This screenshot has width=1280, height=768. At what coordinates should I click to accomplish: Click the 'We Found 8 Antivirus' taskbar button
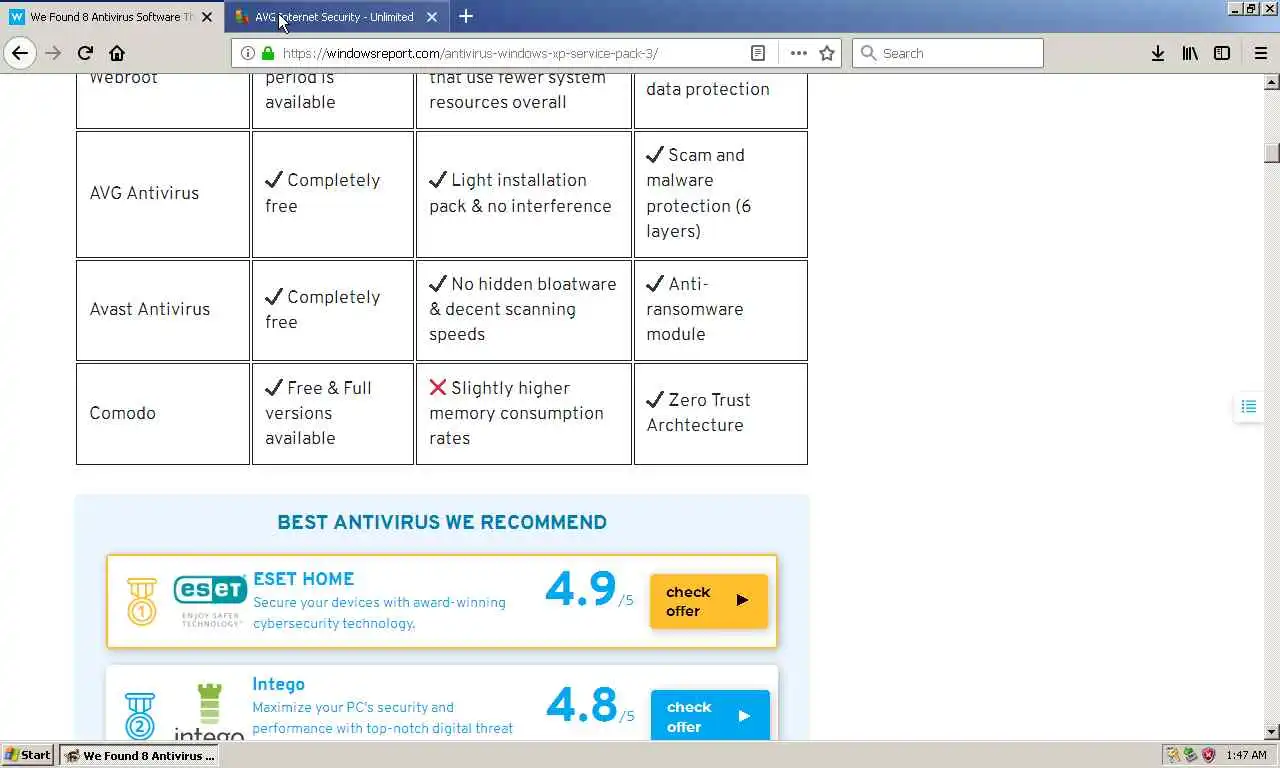tap(139, 755)
